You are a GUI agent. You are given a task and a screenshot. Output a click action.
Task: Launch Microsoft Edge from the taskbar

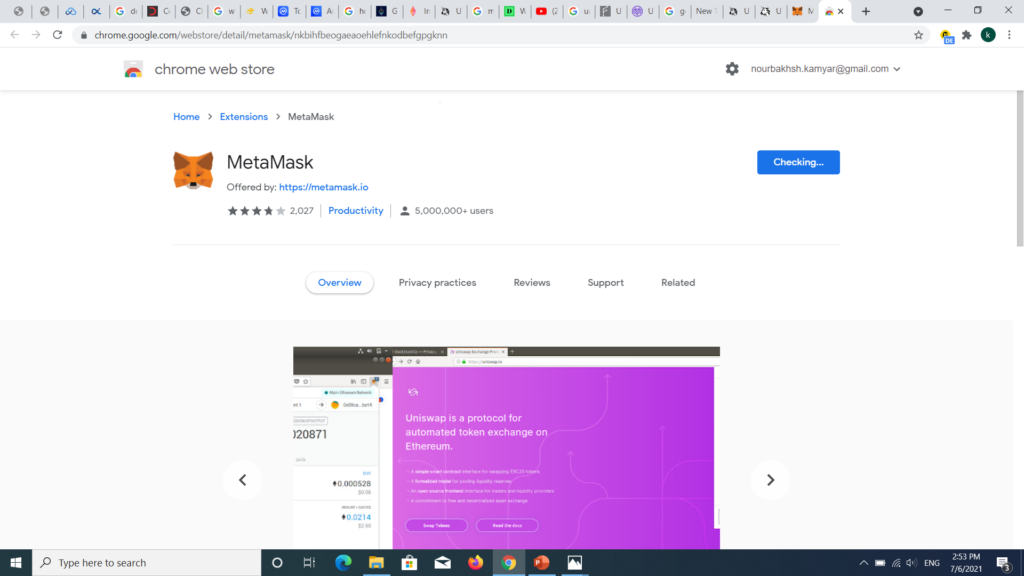[x=343, y=562]
